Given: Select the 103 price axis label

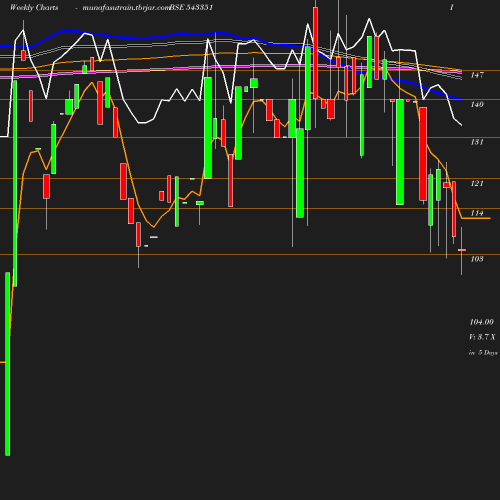Looking at the screenshot, I should (x=477, y=259).
